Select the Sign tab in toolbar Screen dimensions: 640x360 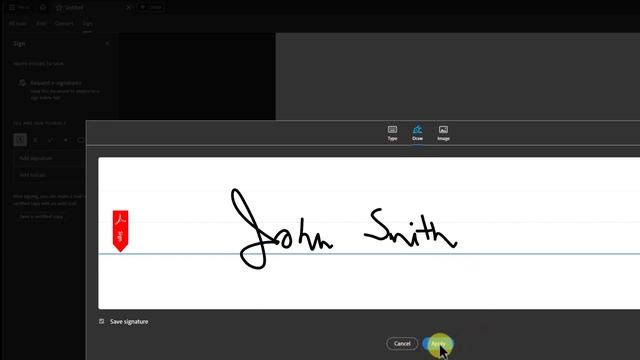click(87, 24)
